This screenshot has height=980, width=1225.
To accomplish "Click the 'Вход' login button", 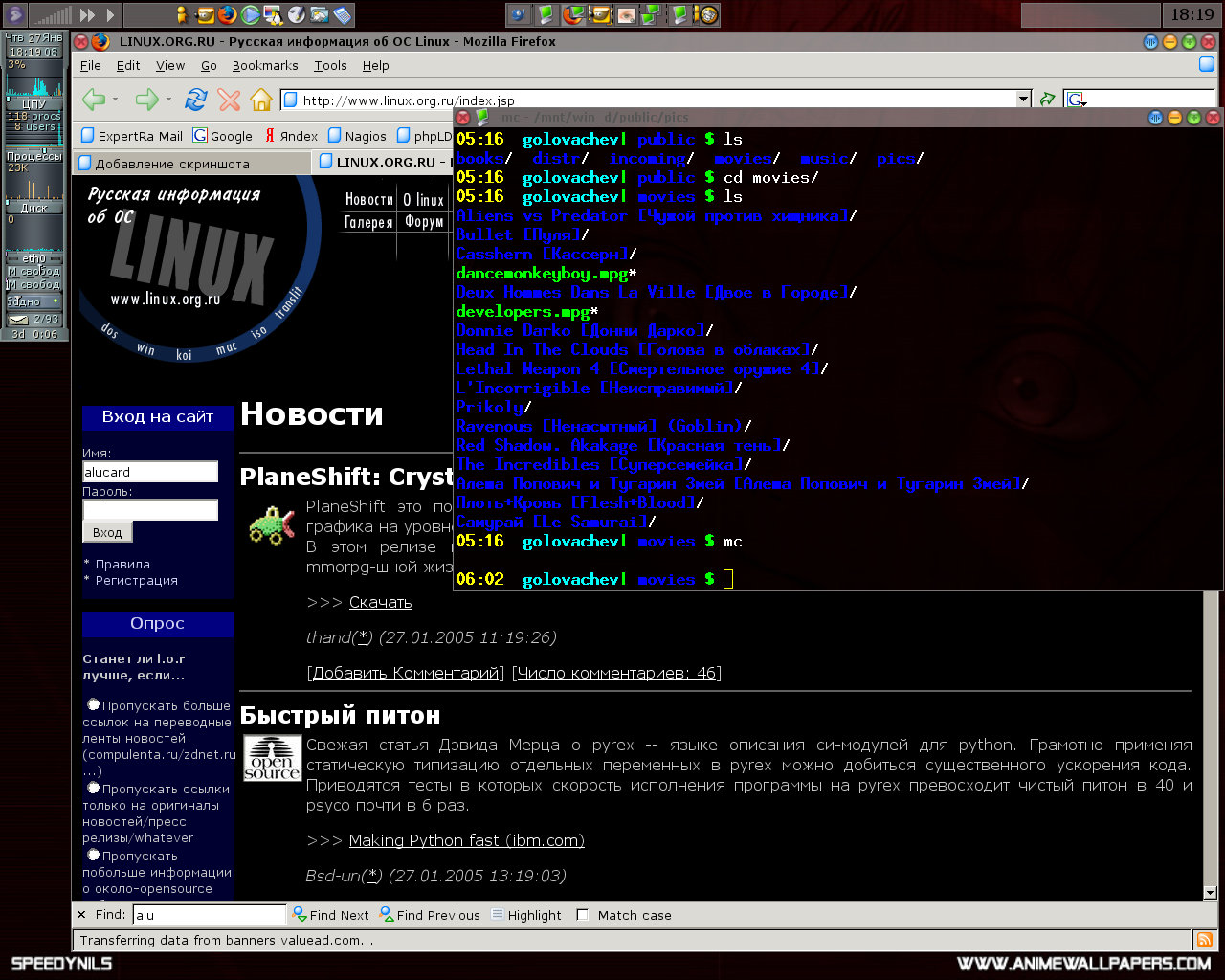I will click(x=107, y=532).
